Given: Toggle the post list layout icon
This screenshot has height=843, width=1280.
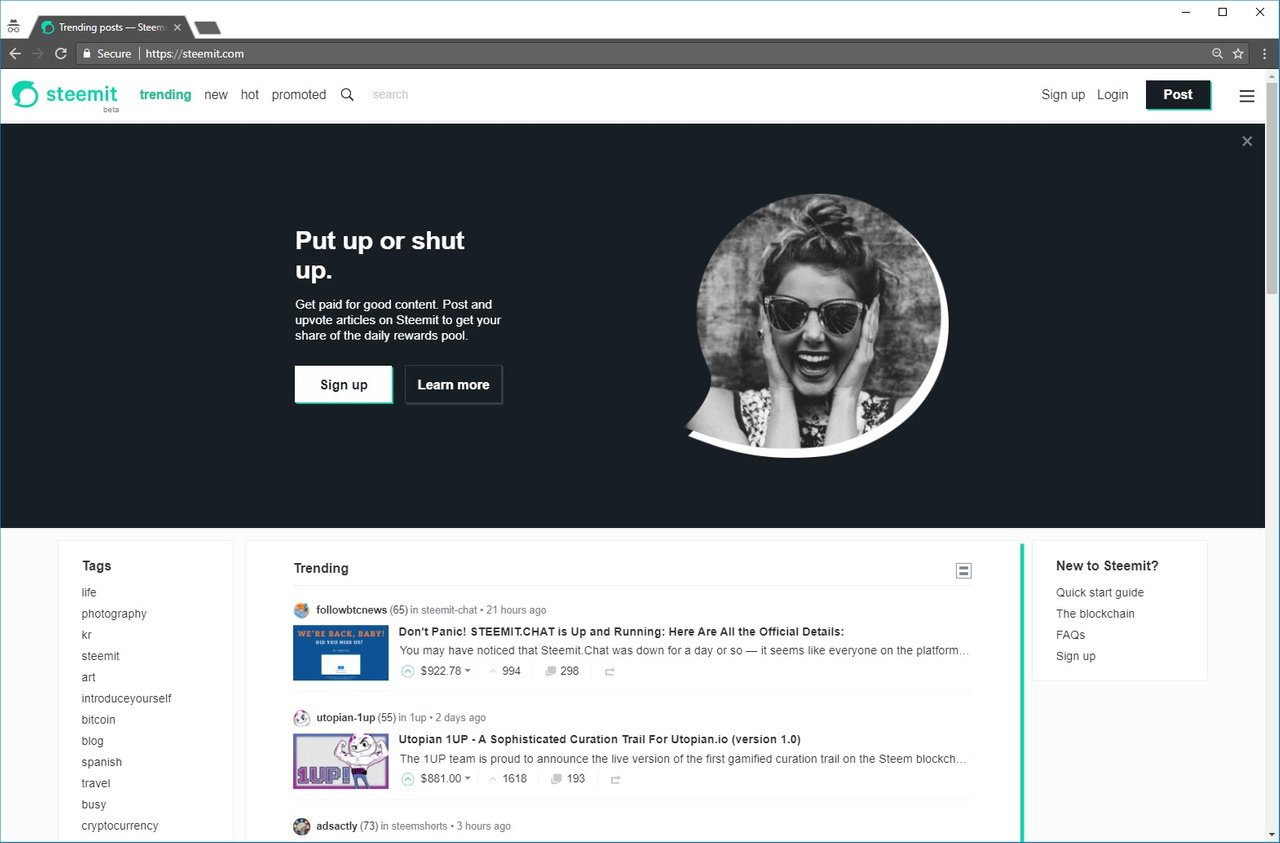Looking at the screenshot, I should click(x=963, y=570).
